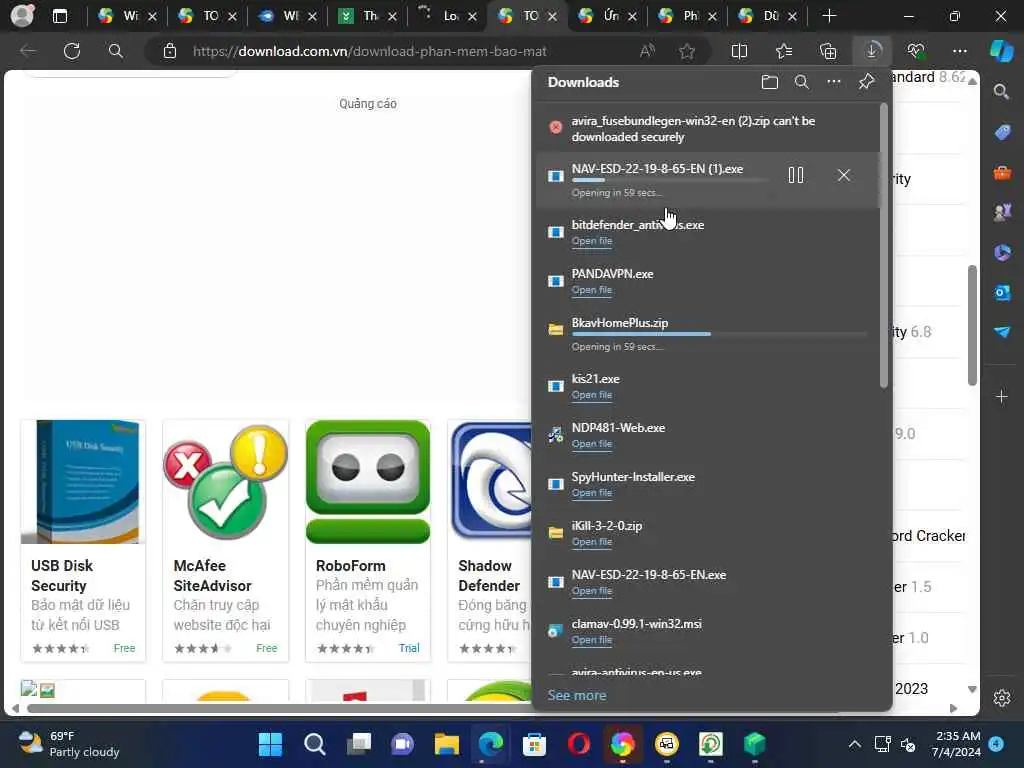Open a new browser tab

click(x=829, y=16)
